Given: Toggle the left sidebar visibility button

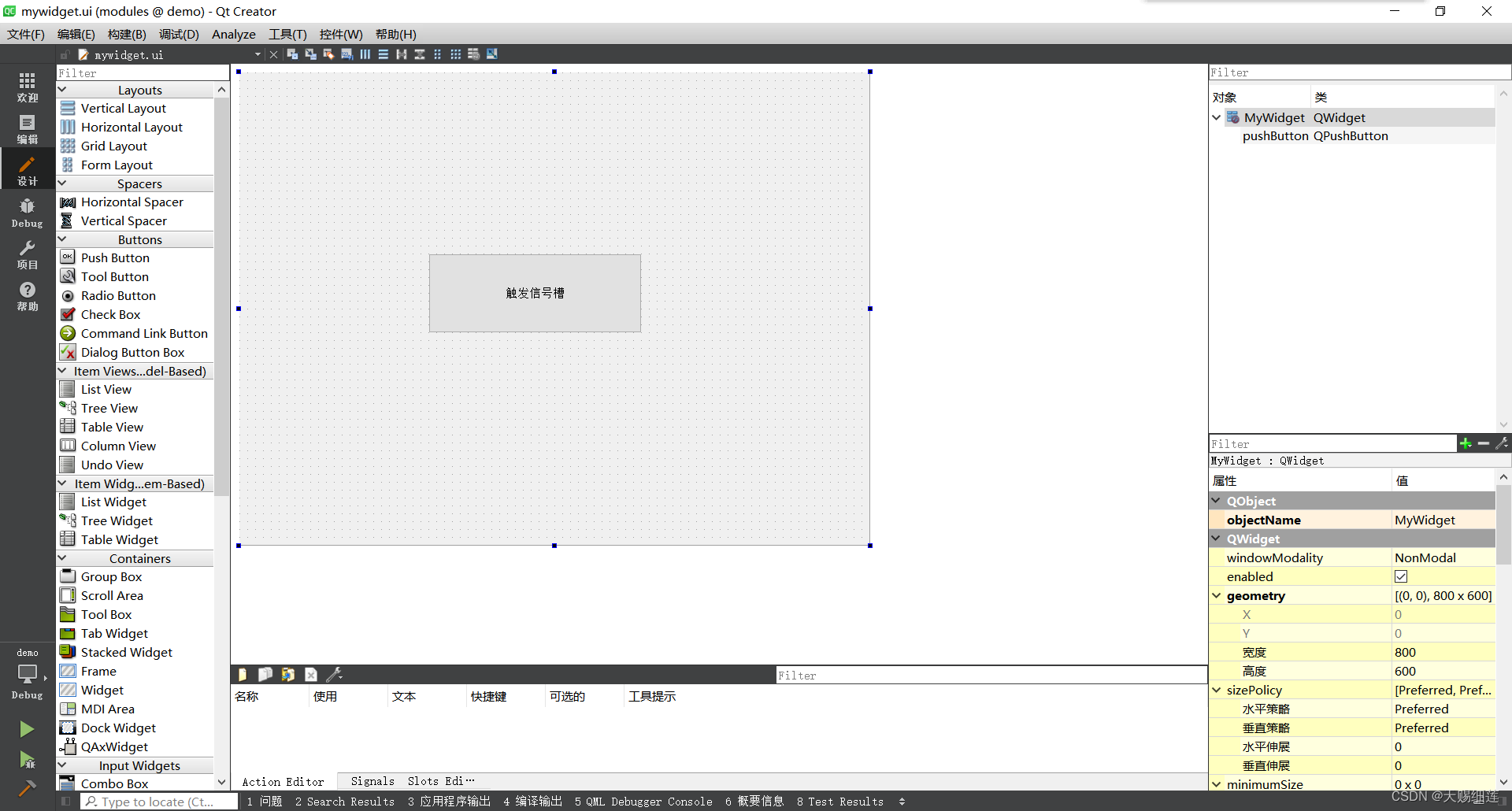Looking at the screenshot, I should [x=65, y=801].
